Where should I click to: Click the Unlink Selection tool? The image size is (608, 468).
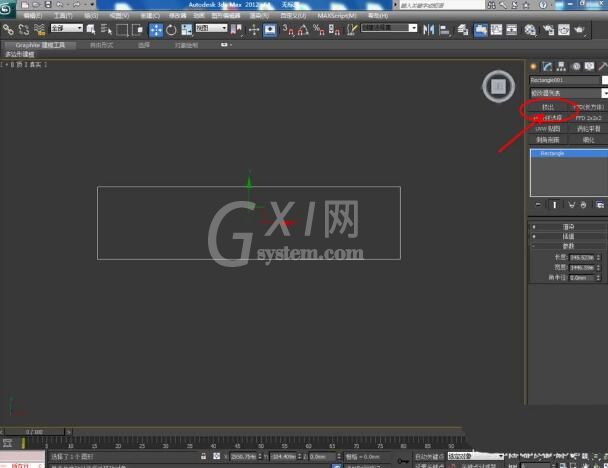tap(24, 29)
